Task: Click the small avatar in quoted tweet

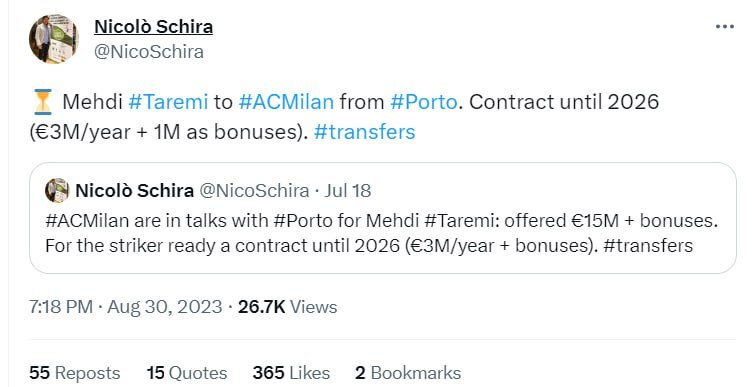Action: [57, 190]
